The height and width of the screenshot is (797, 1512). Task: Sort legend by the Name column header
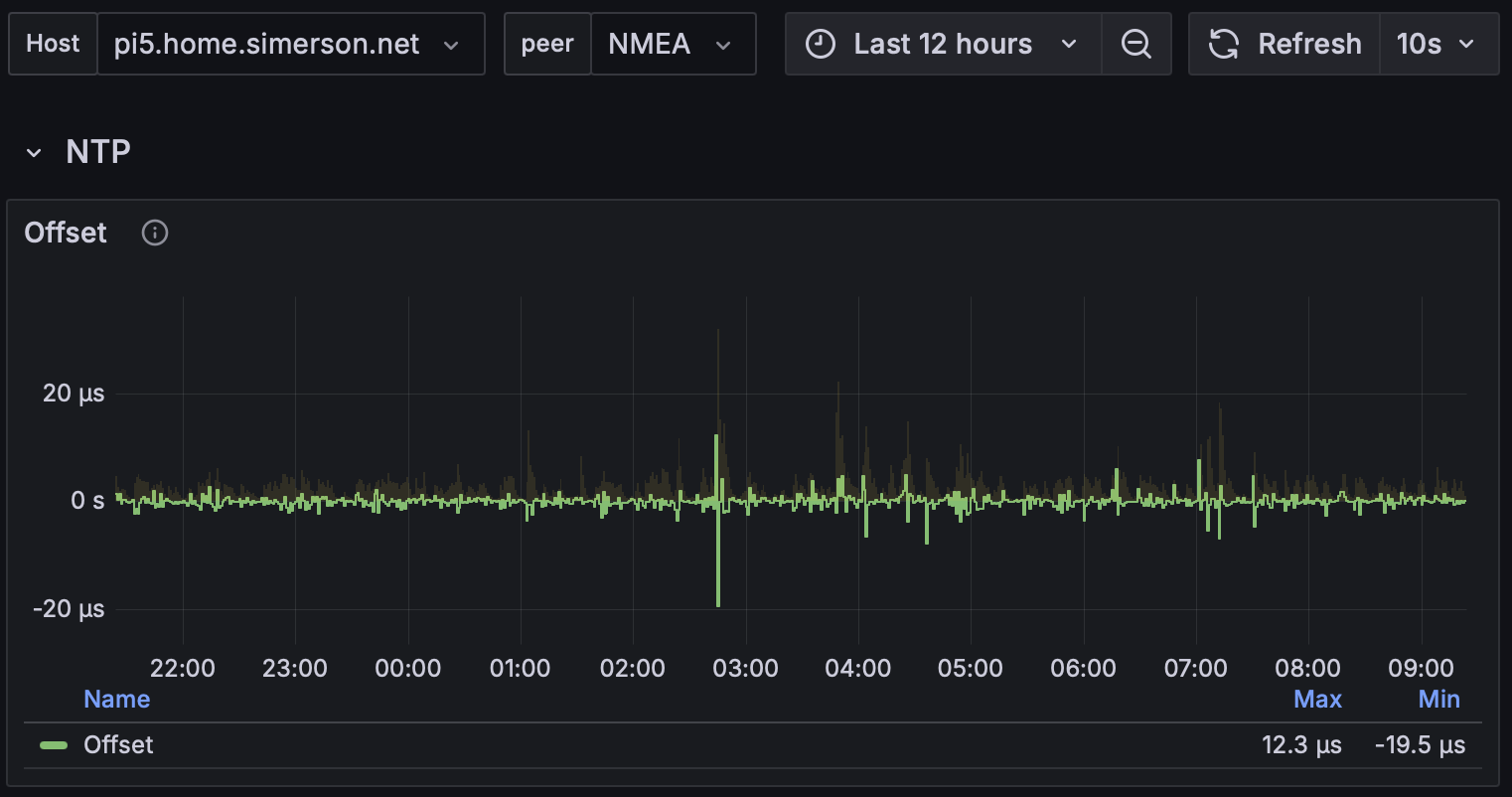pyautogui.click(x=117, y=700)
